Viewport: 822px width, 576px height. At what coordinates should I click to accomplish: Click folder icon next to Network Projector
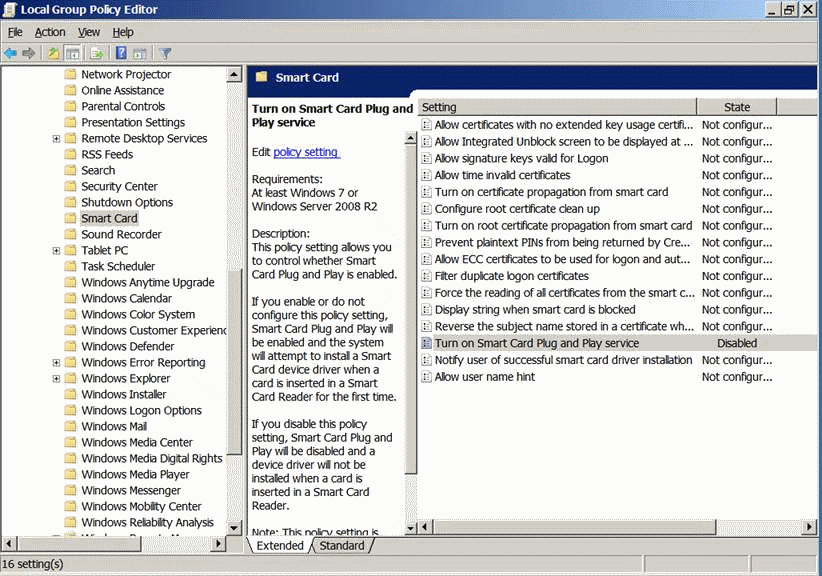(x=70, y=74)
